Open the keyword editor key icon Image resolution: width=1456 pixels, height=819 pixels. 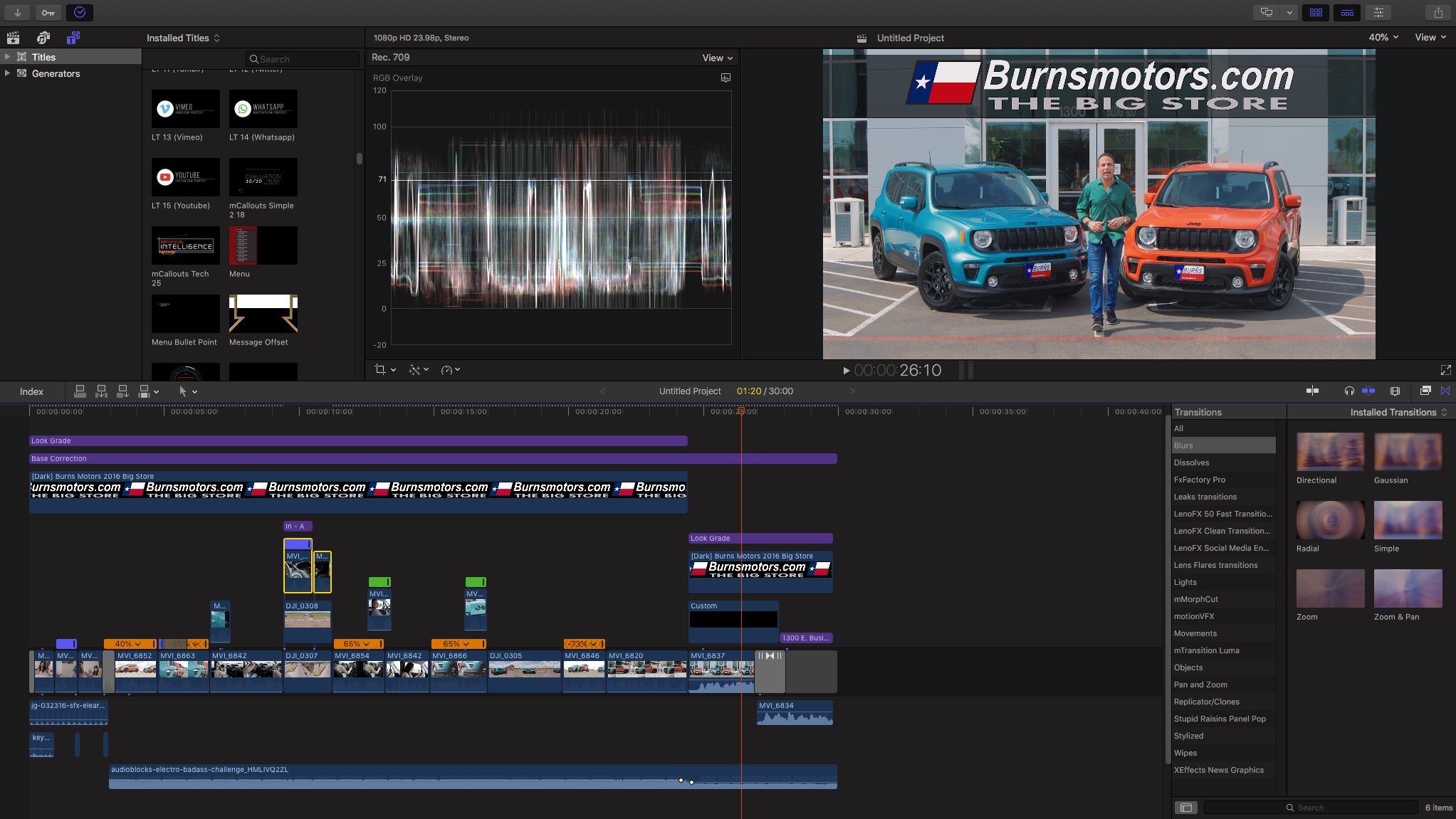click(x=48, y=12)
